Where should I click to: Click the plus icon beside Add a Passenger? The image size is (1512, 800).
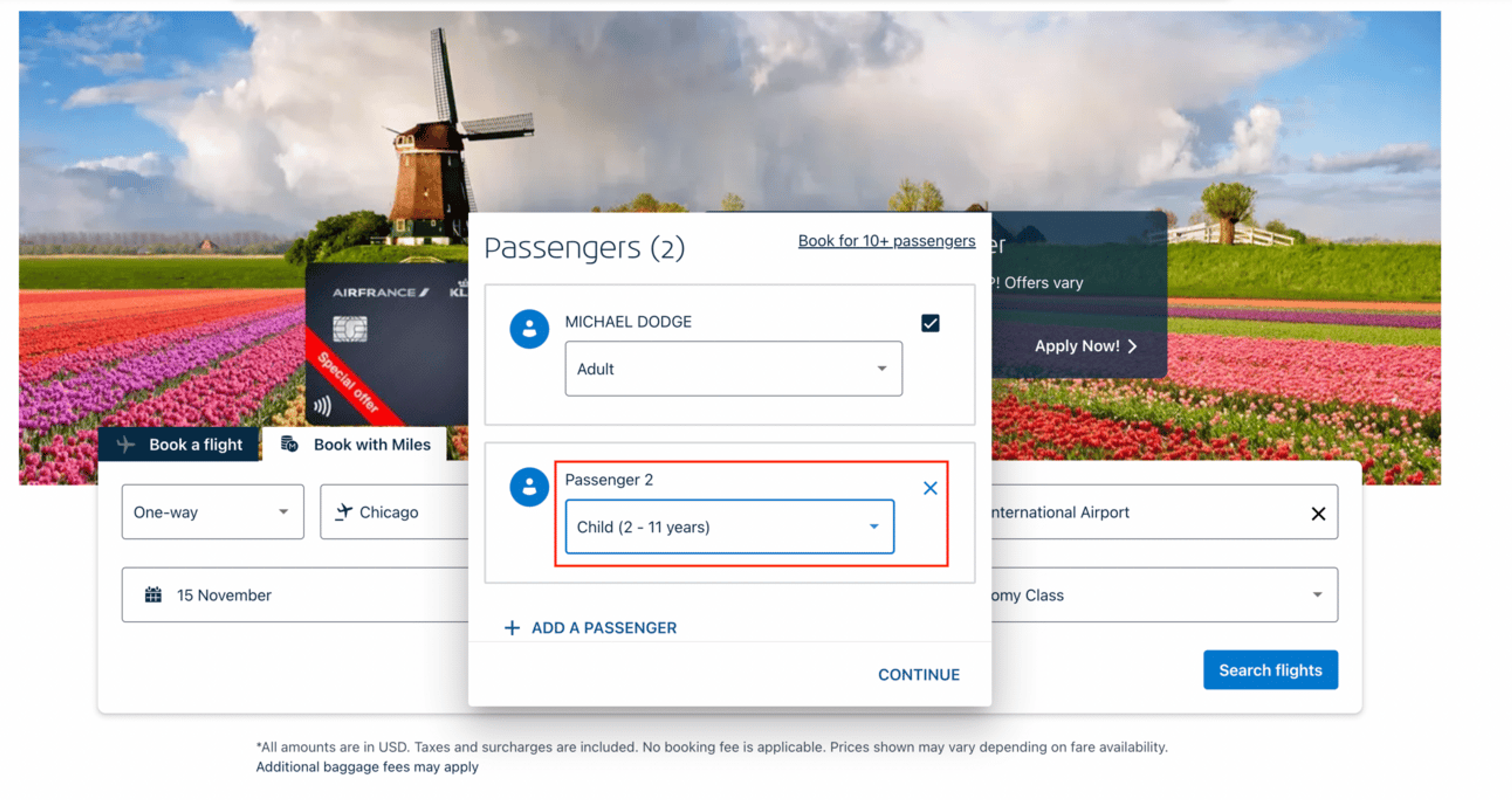512,628
